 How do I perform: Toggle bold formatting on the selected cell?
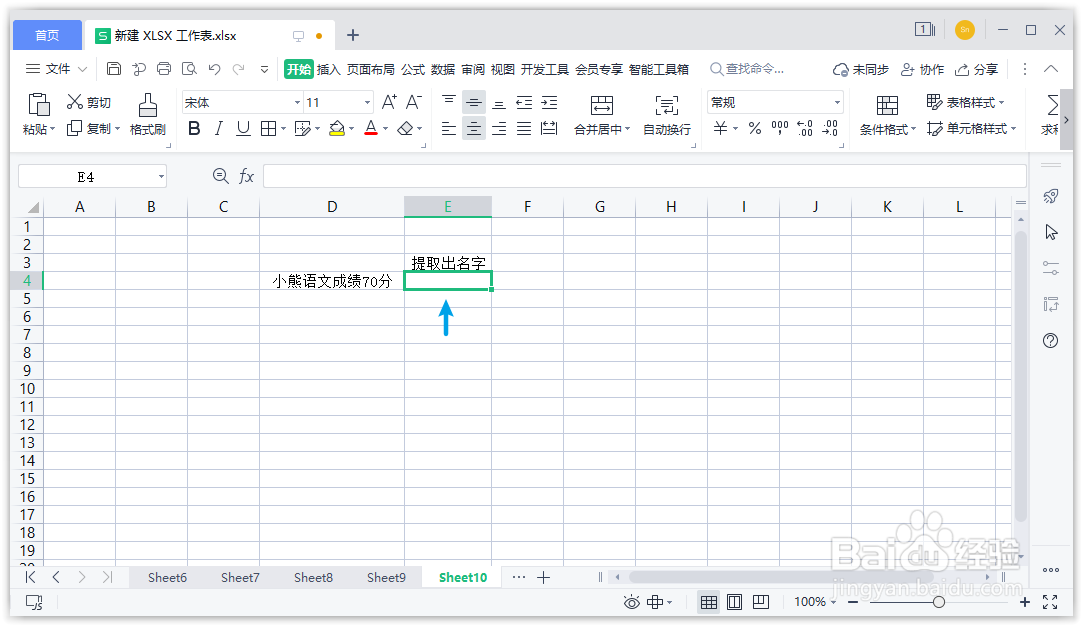tap(192, 128)
